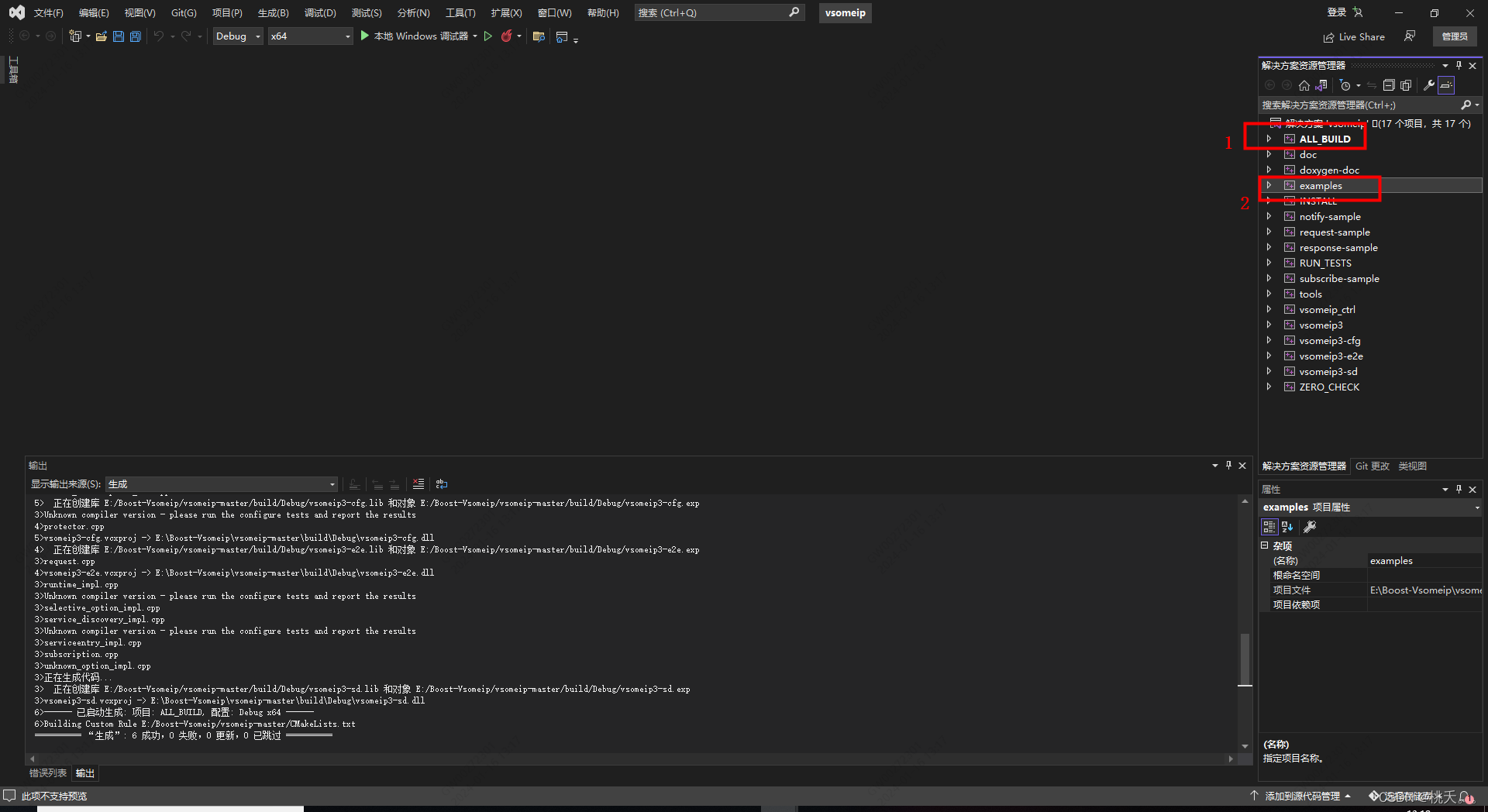Select the ZERO_CHECK project
Image resolution: width=1488 pixels, height=812 pixels.
tap(1329, 387)
